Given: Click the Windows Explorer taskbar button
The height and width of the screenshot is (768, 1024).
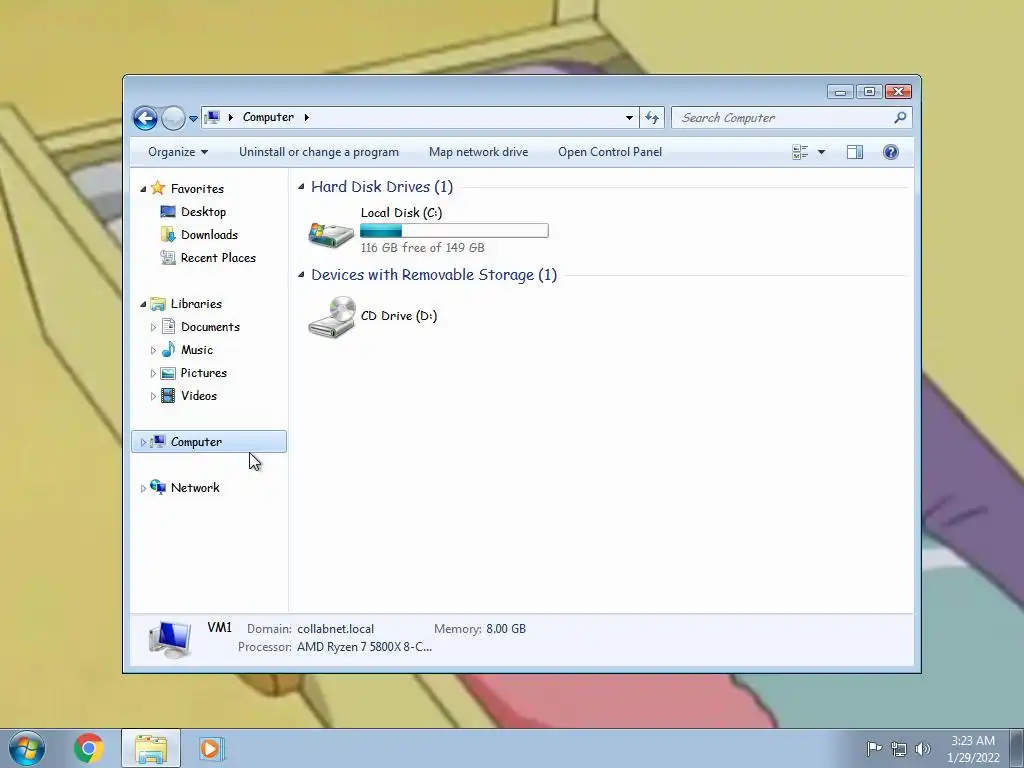Looking at the screenshot, I should (x=151, y=748).
